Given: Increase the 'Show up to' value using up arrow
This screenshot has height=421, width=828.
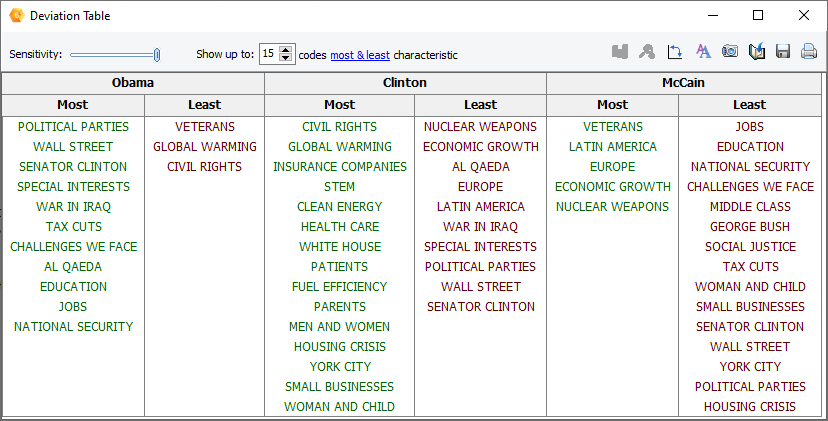Looking at the screenshot, I should (x=286, y=50).
